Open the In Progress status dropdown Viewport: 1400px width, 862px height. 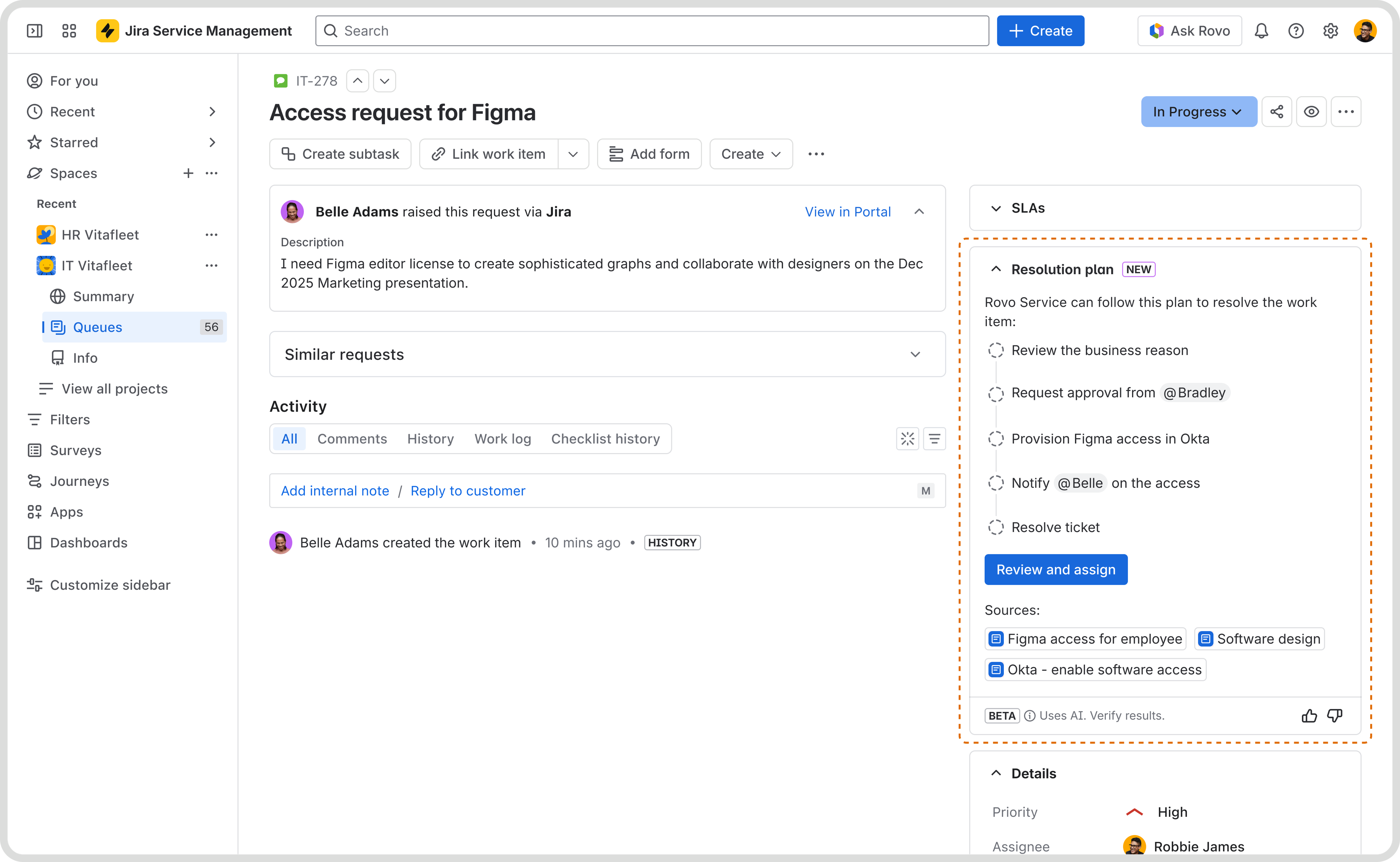[x=1198, y=112]
